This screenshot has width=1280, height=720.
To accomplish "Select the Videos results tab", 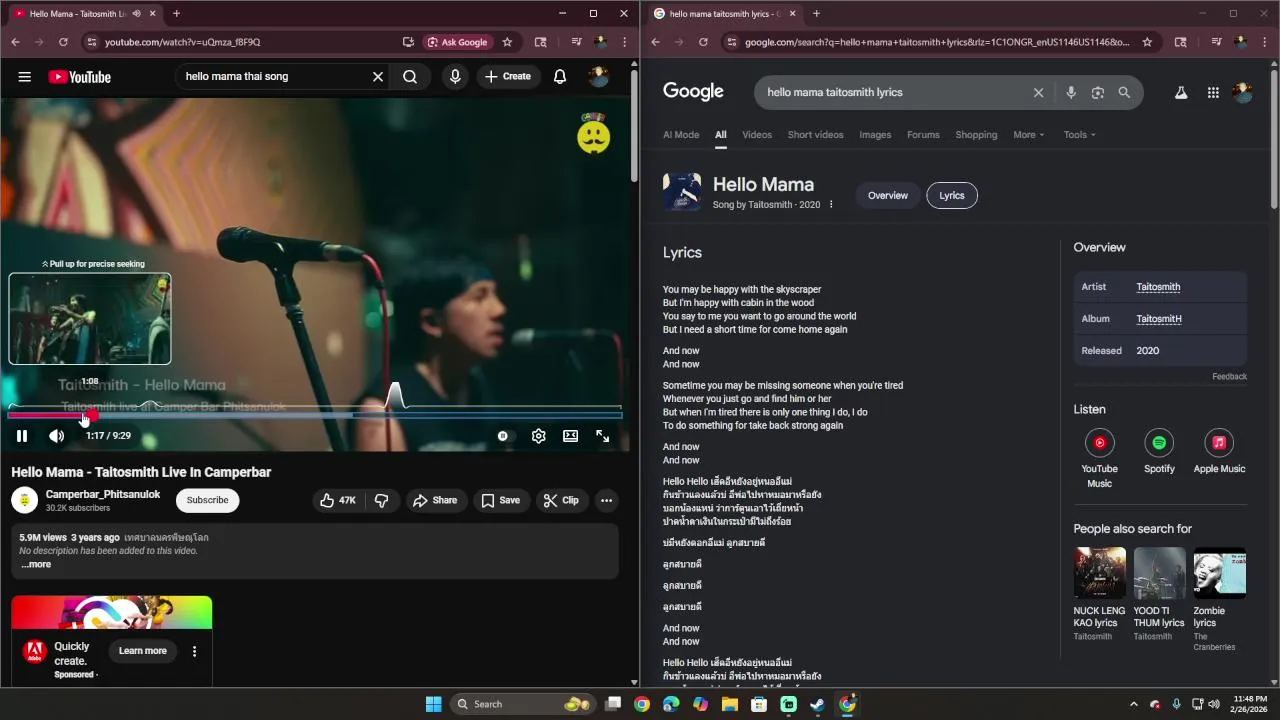I will coord(757,135).
